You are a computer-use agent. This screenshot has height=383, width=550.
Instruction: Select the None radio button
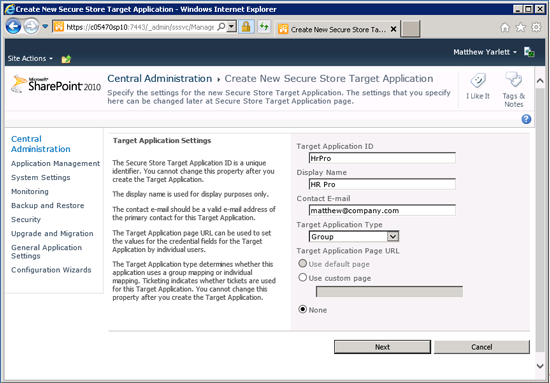tap(302, 309)
